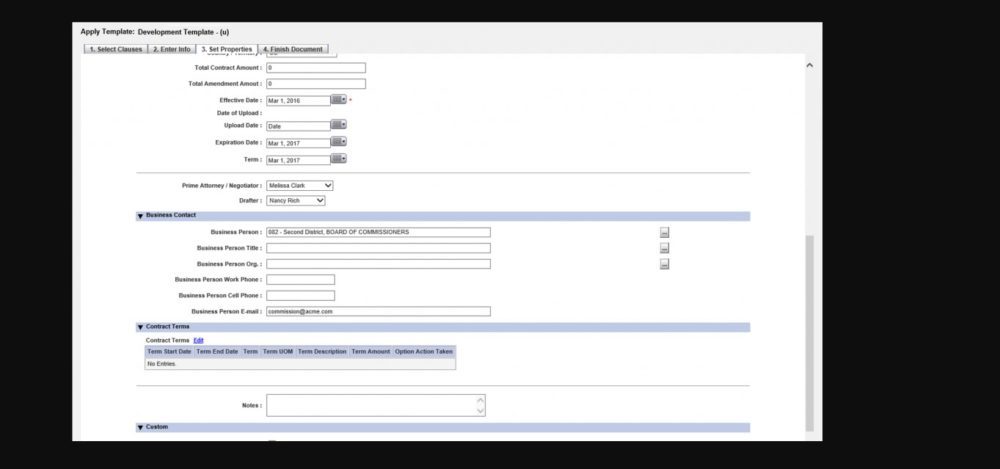1000x469 pixels.
Task: Click the Business Person E-mail field
Action: (378, 311)
